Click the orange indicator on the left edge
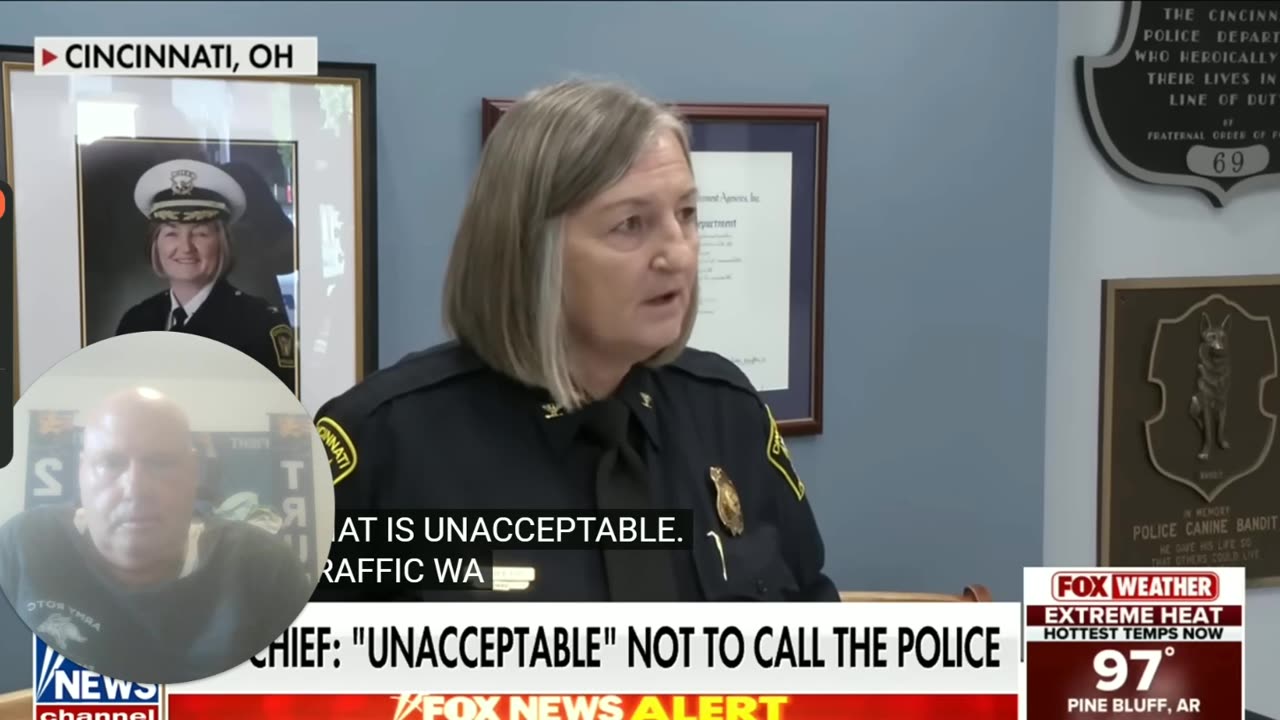This screenshot has width=1280, height=720. pyautogui.click(x=2, y=204)
